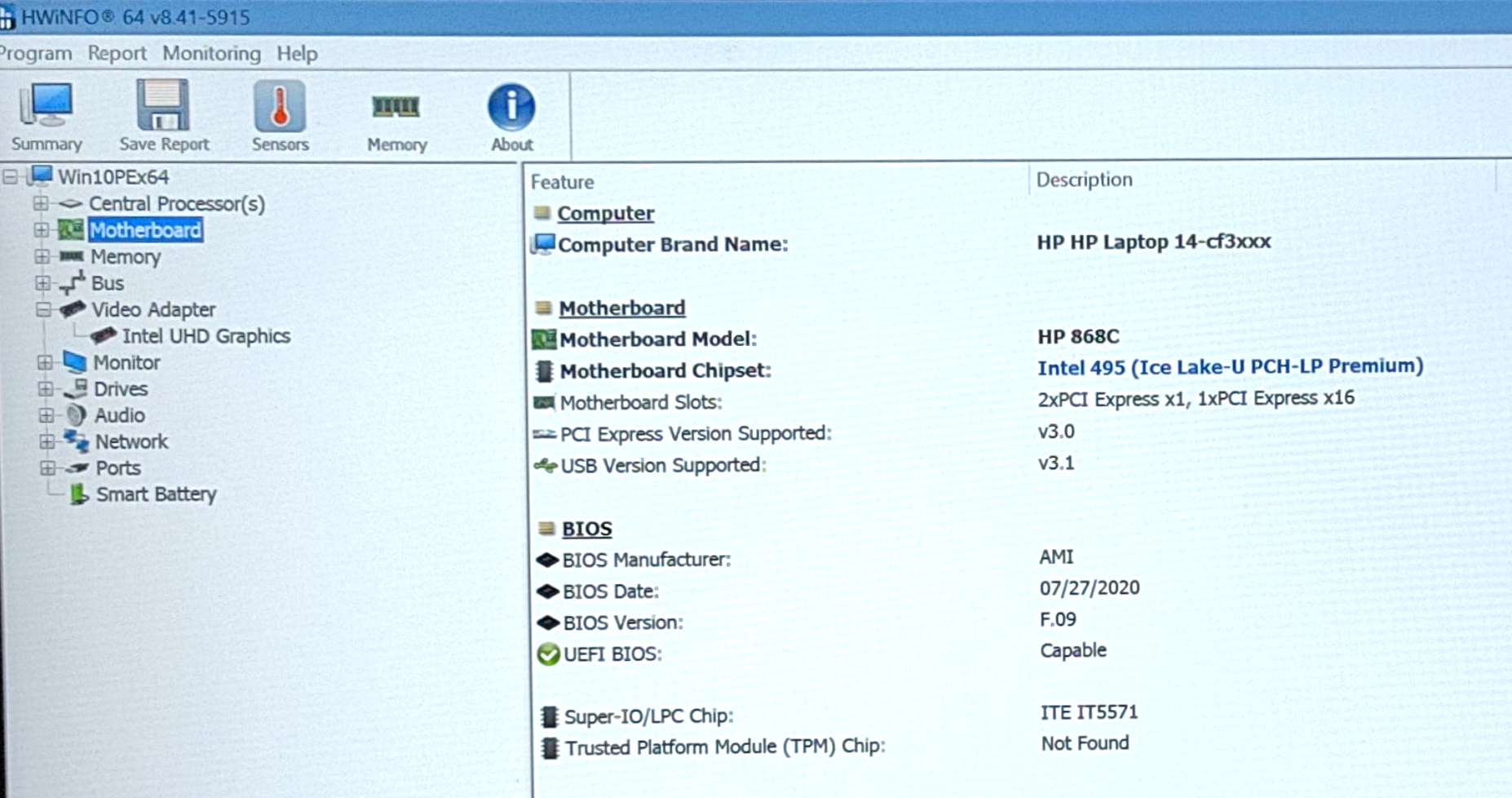
Task: Click 'PCI Express Version Supported:' row label
Action: [696, 434]
